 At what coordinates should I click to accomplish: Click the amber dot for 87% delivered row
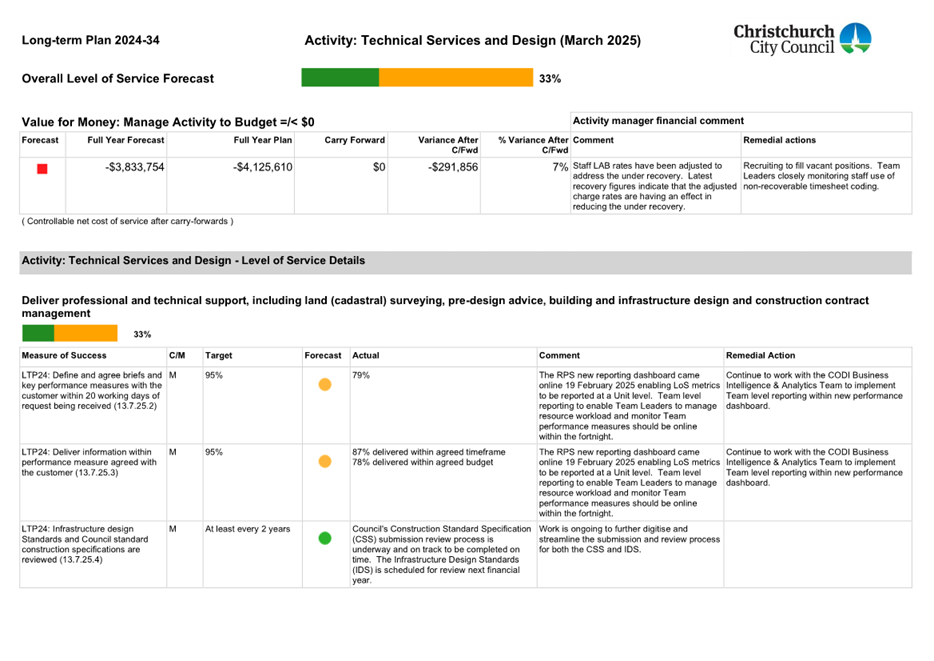click(325, 462)
